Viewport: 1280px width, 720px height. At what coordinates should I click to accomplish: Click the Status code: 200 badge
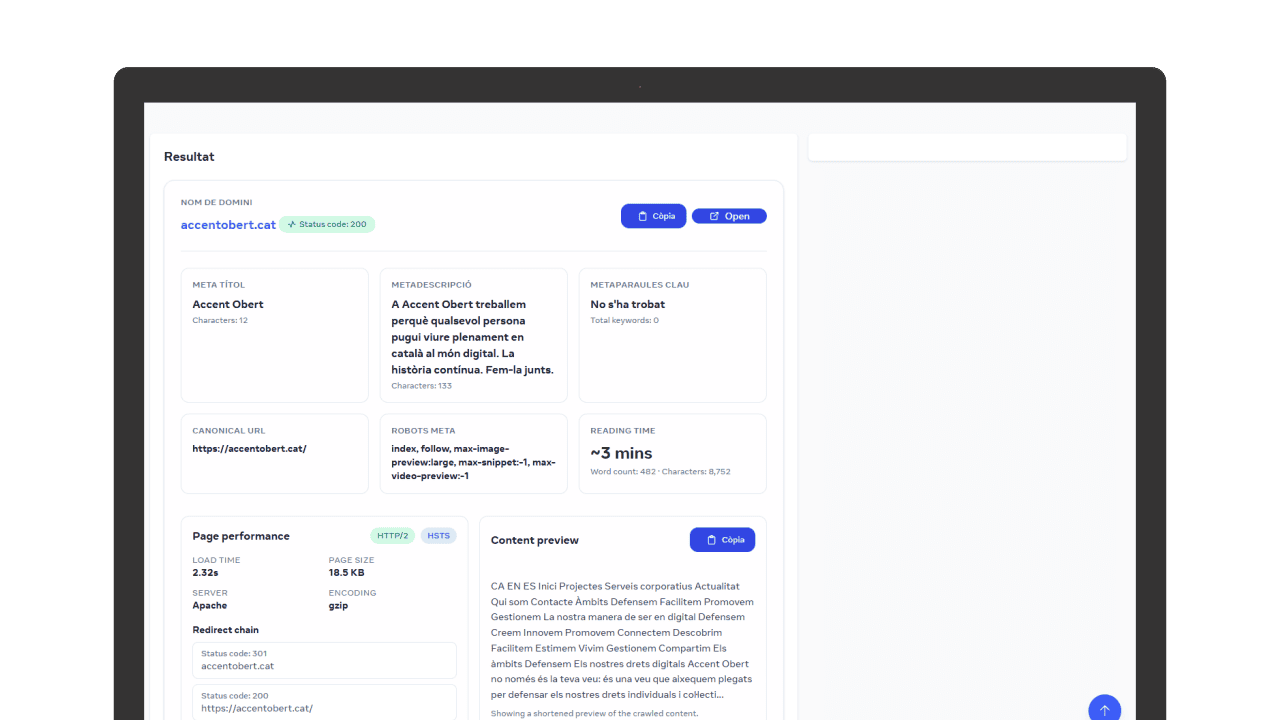(327, 225)
